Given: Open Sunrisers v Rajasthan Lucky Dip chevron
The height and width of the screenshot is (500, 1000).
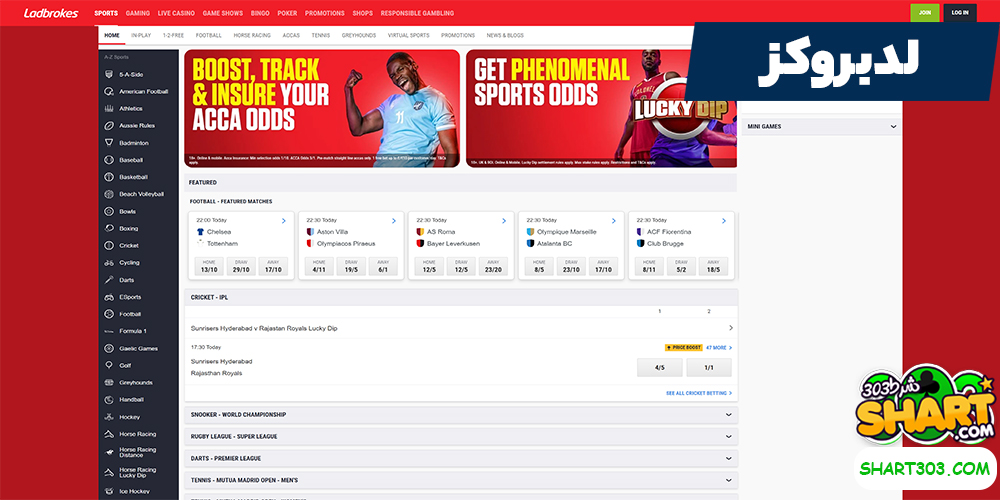Looking at the screenshot, I should [731, 328].
